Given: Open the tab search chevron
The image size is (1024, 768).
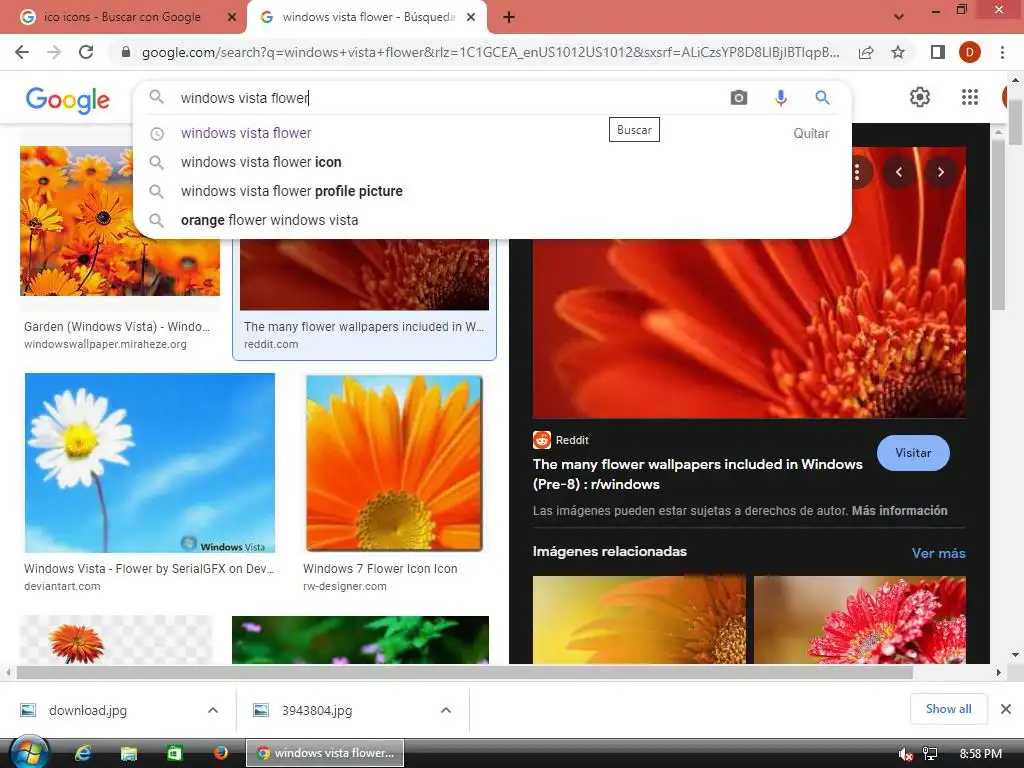Looking at the screenshot, I should pos(899,18).
